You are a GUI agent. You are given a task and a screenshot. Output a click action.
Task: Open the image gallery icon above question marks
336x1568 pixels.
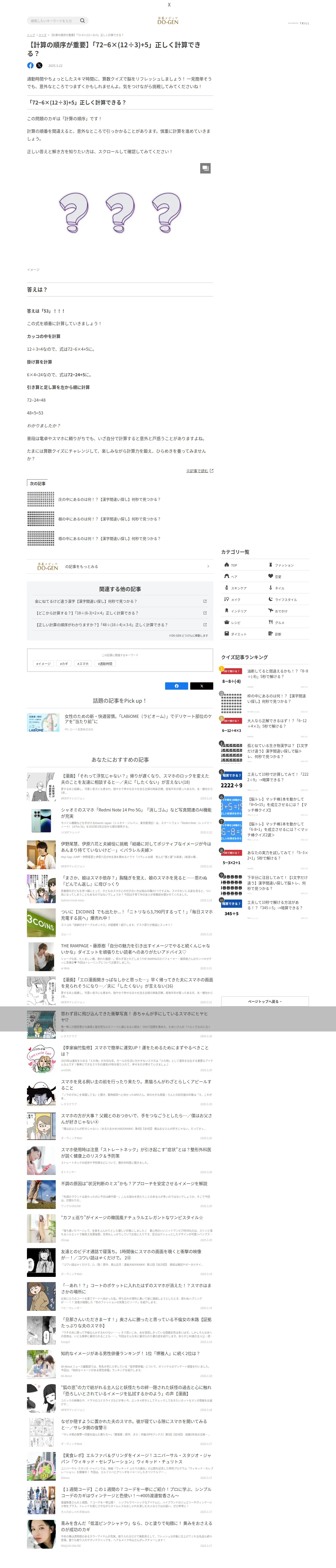[x=205, y=168]
